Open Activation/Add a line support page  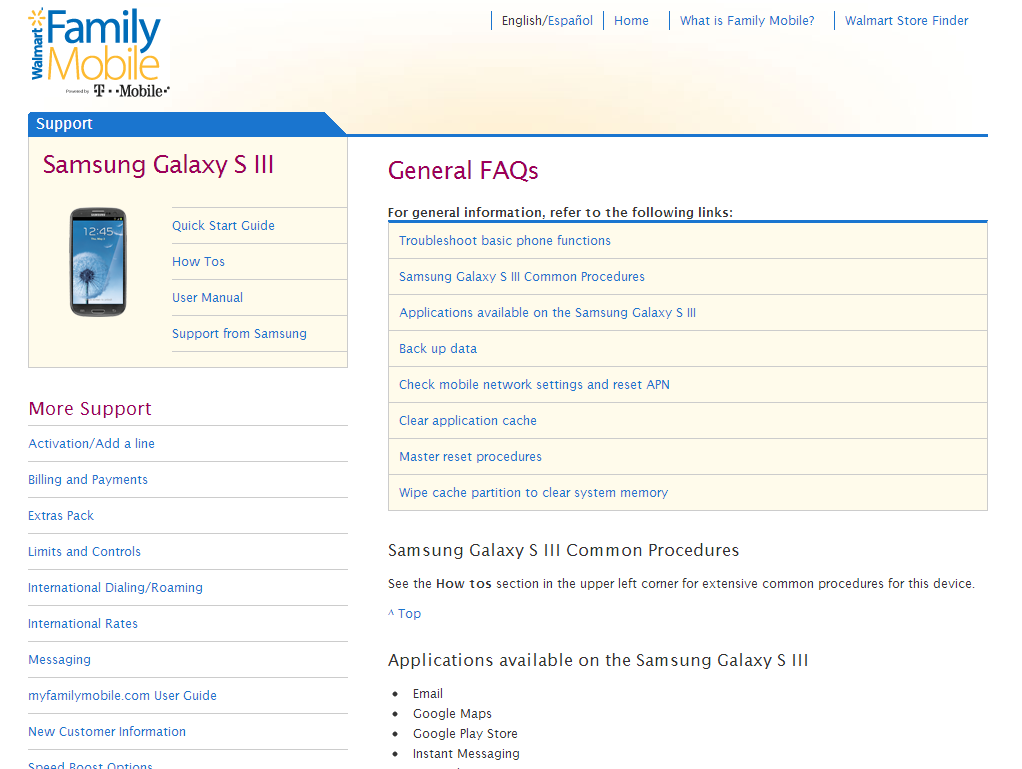pos(91,444)
